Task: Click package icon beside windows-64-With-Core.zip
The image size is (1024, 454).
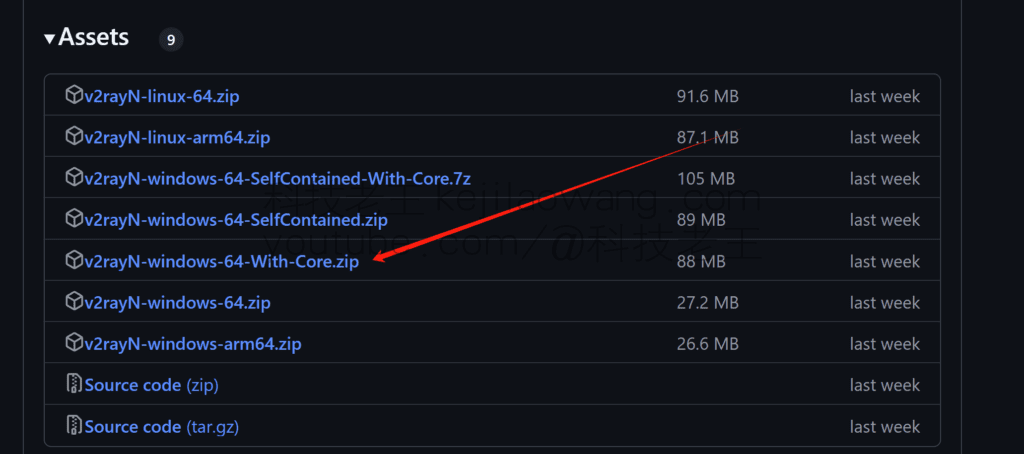Action: (x=74, y=261)
